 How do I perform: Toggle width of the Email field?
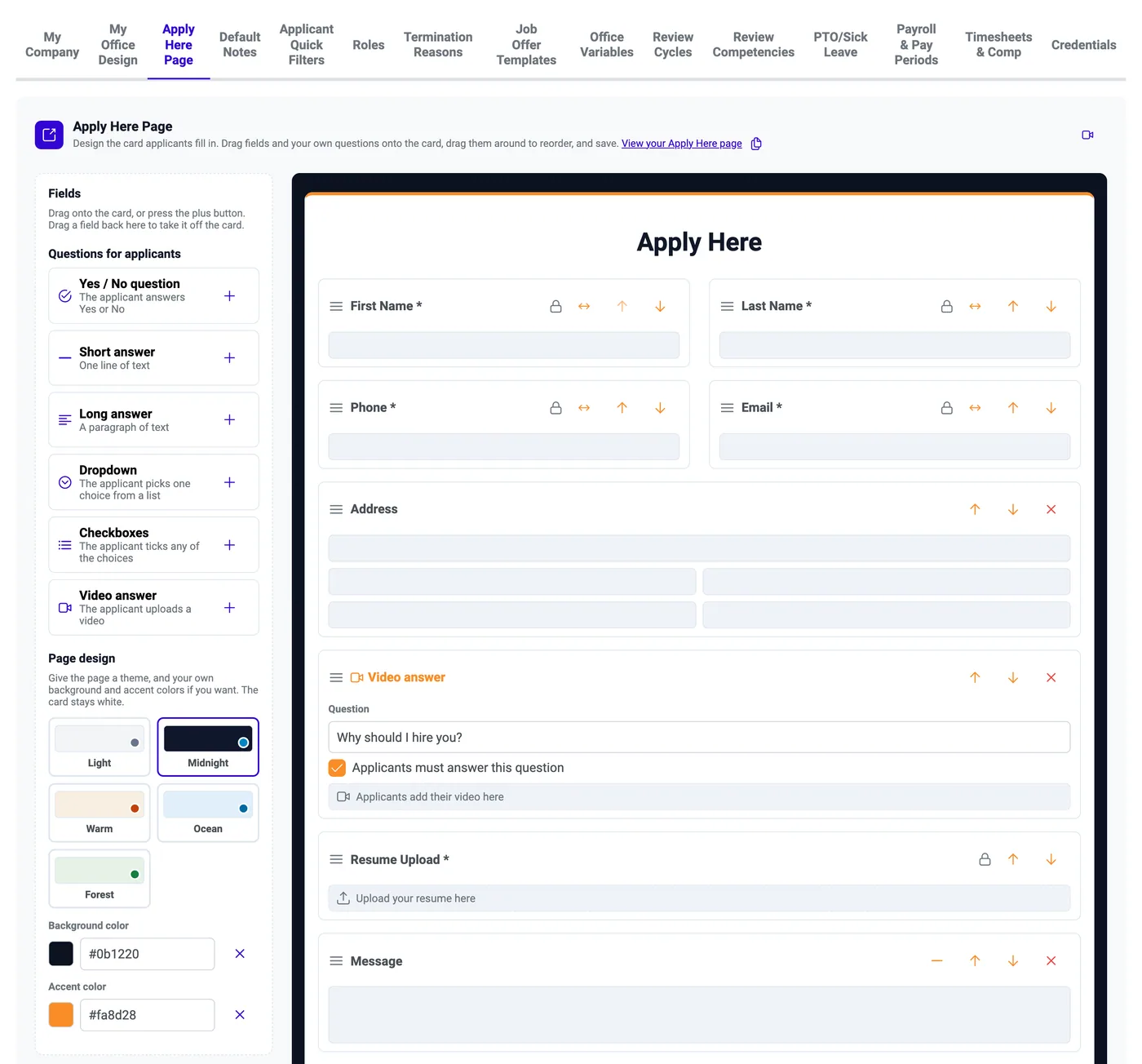tap(975, 408)
